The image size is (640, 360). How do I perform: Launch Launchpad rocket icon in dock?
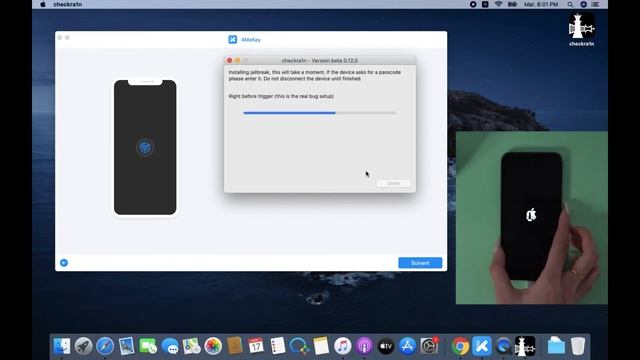(x=83, y=346)
